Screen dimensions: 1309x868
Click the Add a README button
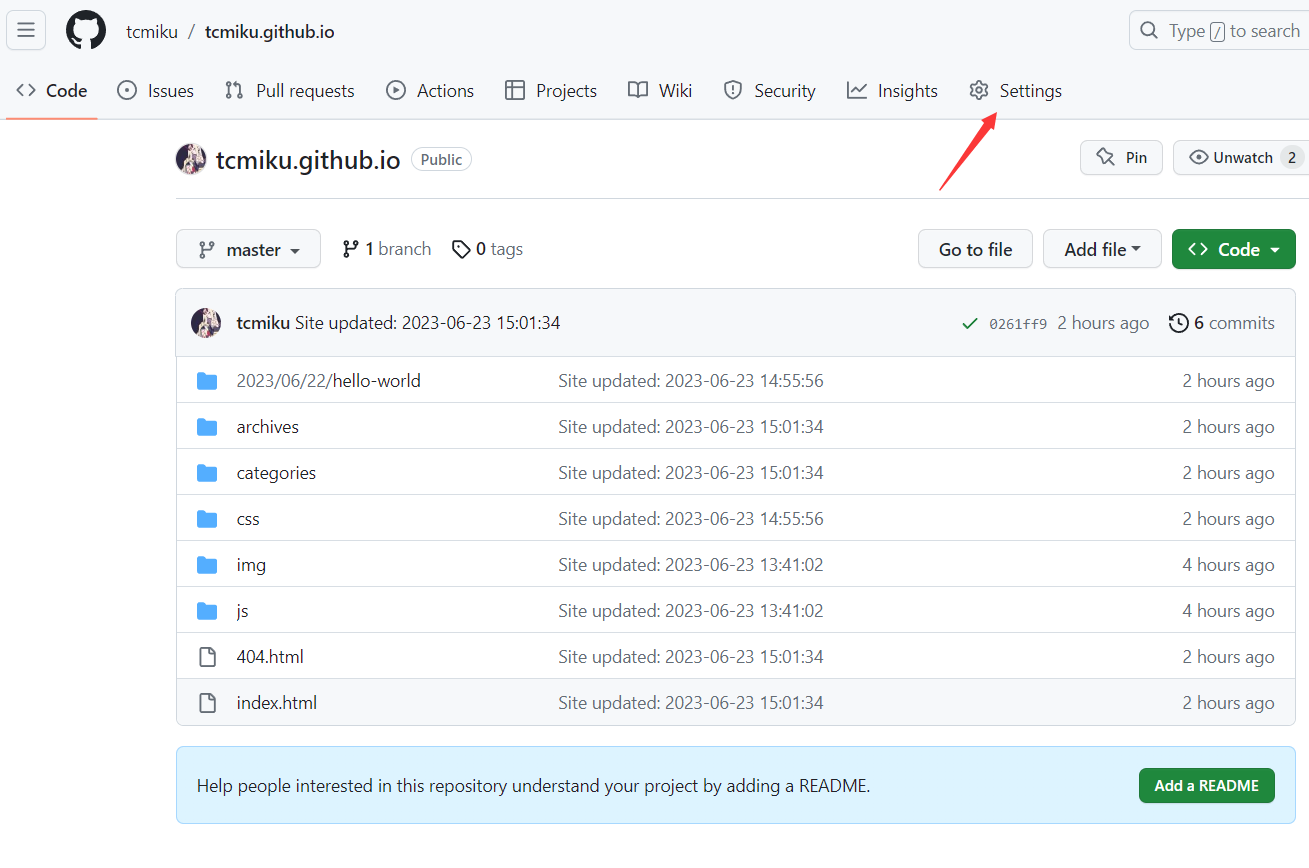tap(1206, 786)
